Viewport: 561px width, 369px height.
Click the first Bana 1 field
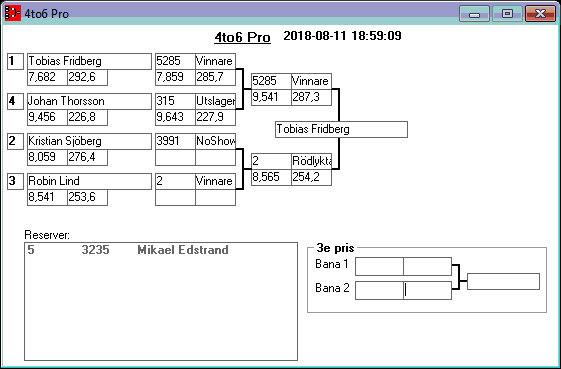click(x=379, y=266)
